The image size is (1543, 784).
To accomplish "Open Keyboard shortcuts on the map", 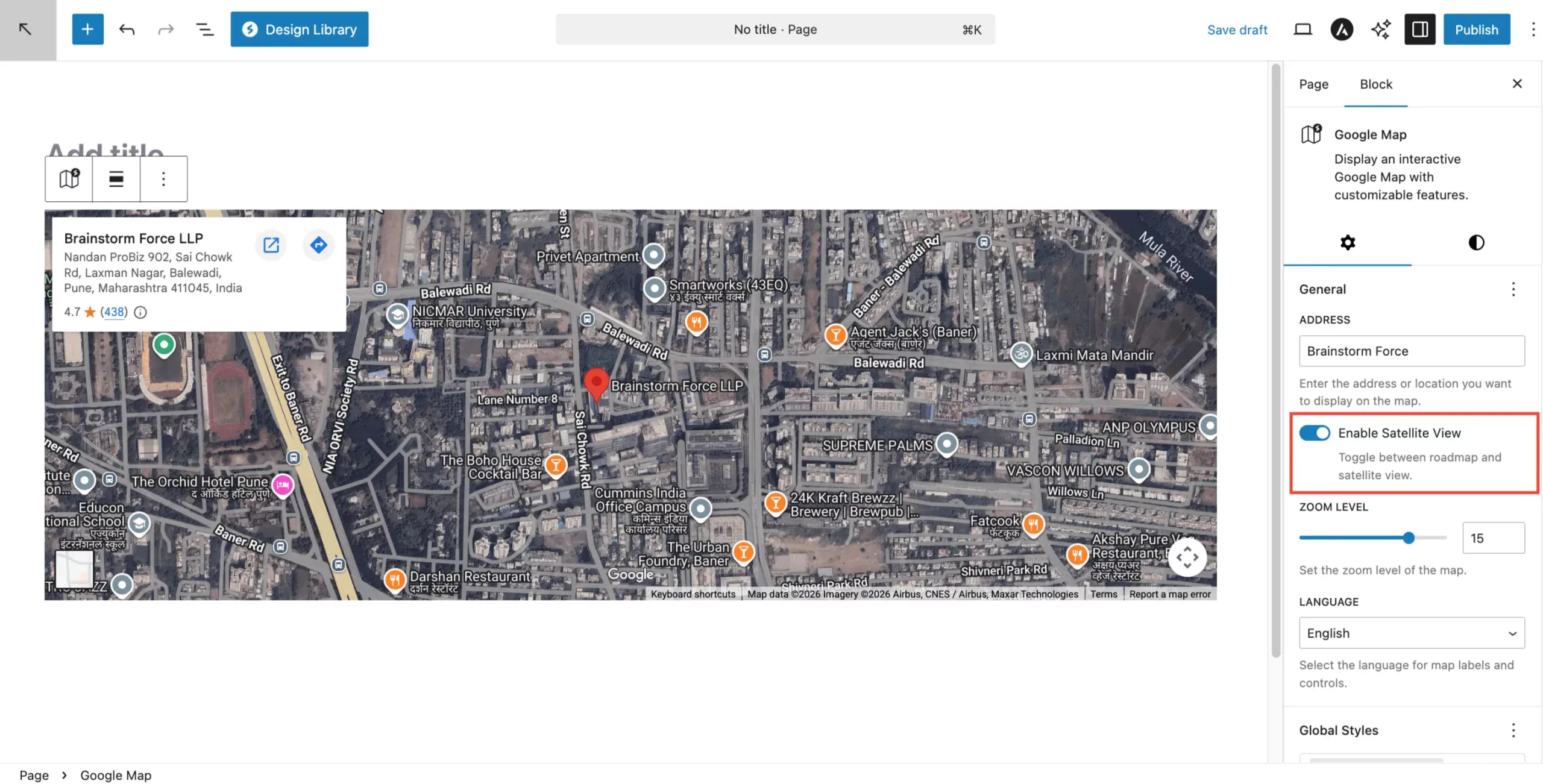I will (693, 594).
